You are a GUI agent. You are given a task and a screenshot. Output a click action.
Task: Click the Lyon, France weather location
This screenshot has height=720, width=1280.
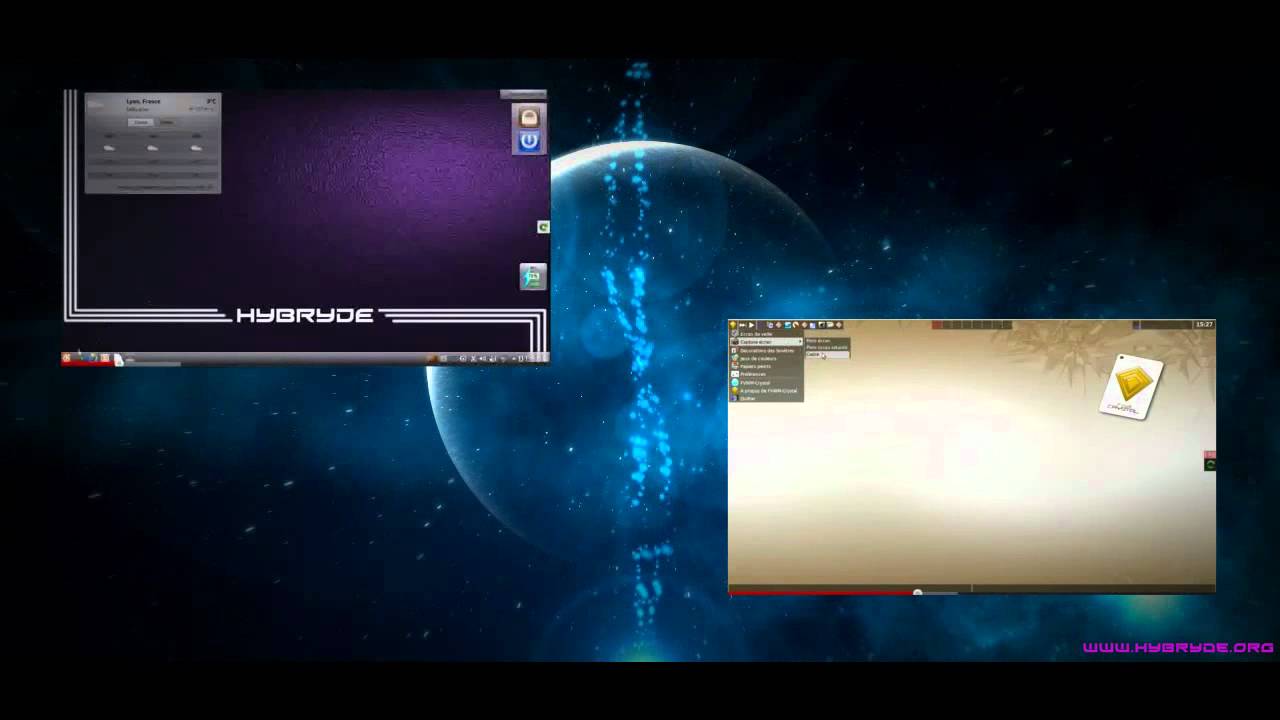(x=143, y=101)
